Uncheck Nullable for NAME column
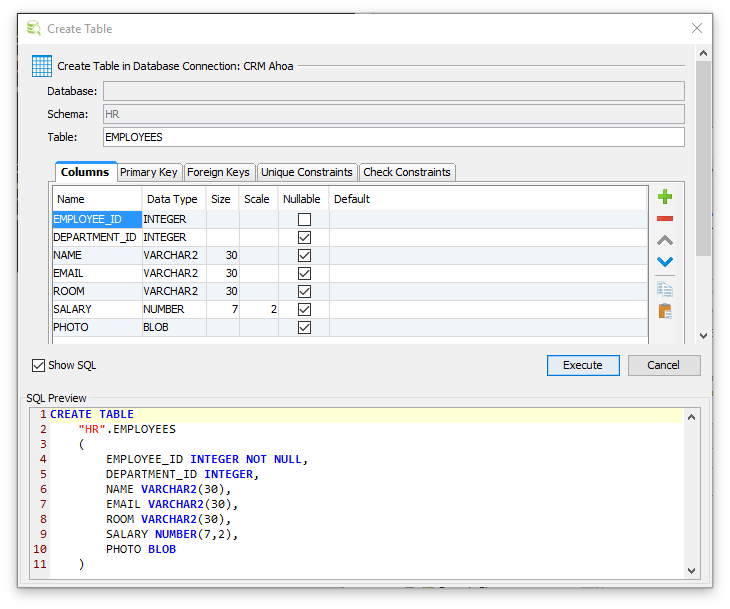730x609 pixels. 304,256
